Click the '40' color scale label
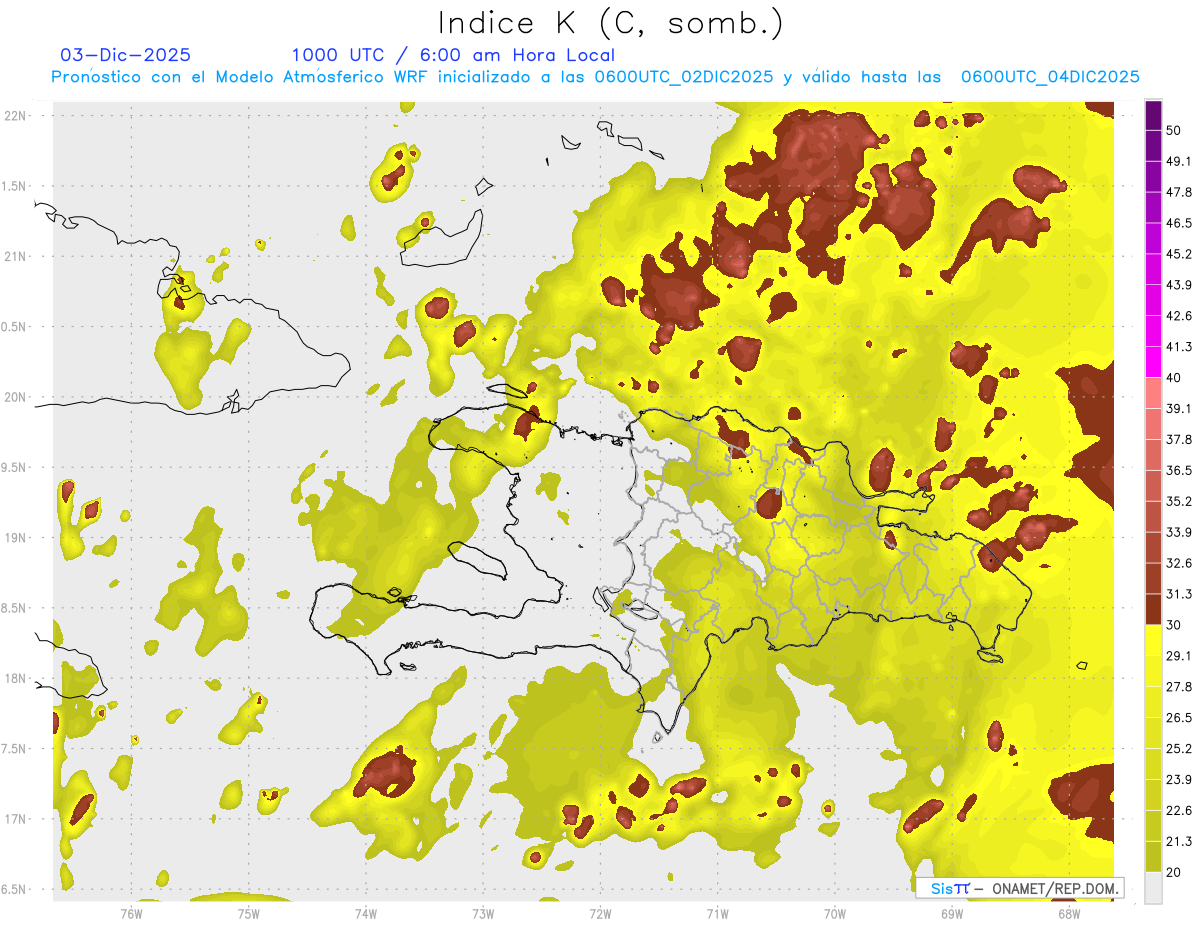Screen dimensions: 1200x927 tap(1174, 378)
